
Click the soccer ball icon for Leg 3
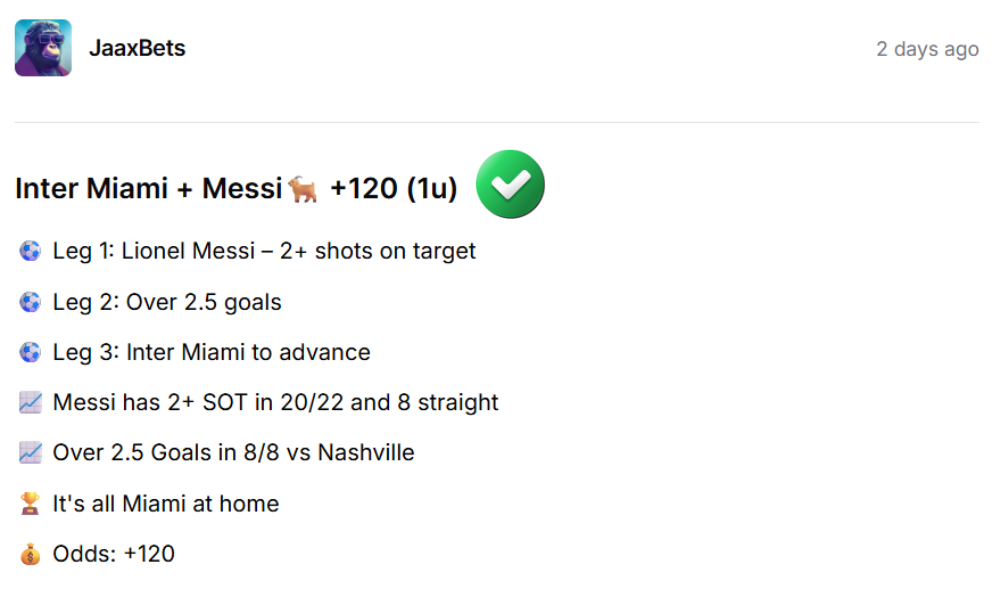[30, 352]
